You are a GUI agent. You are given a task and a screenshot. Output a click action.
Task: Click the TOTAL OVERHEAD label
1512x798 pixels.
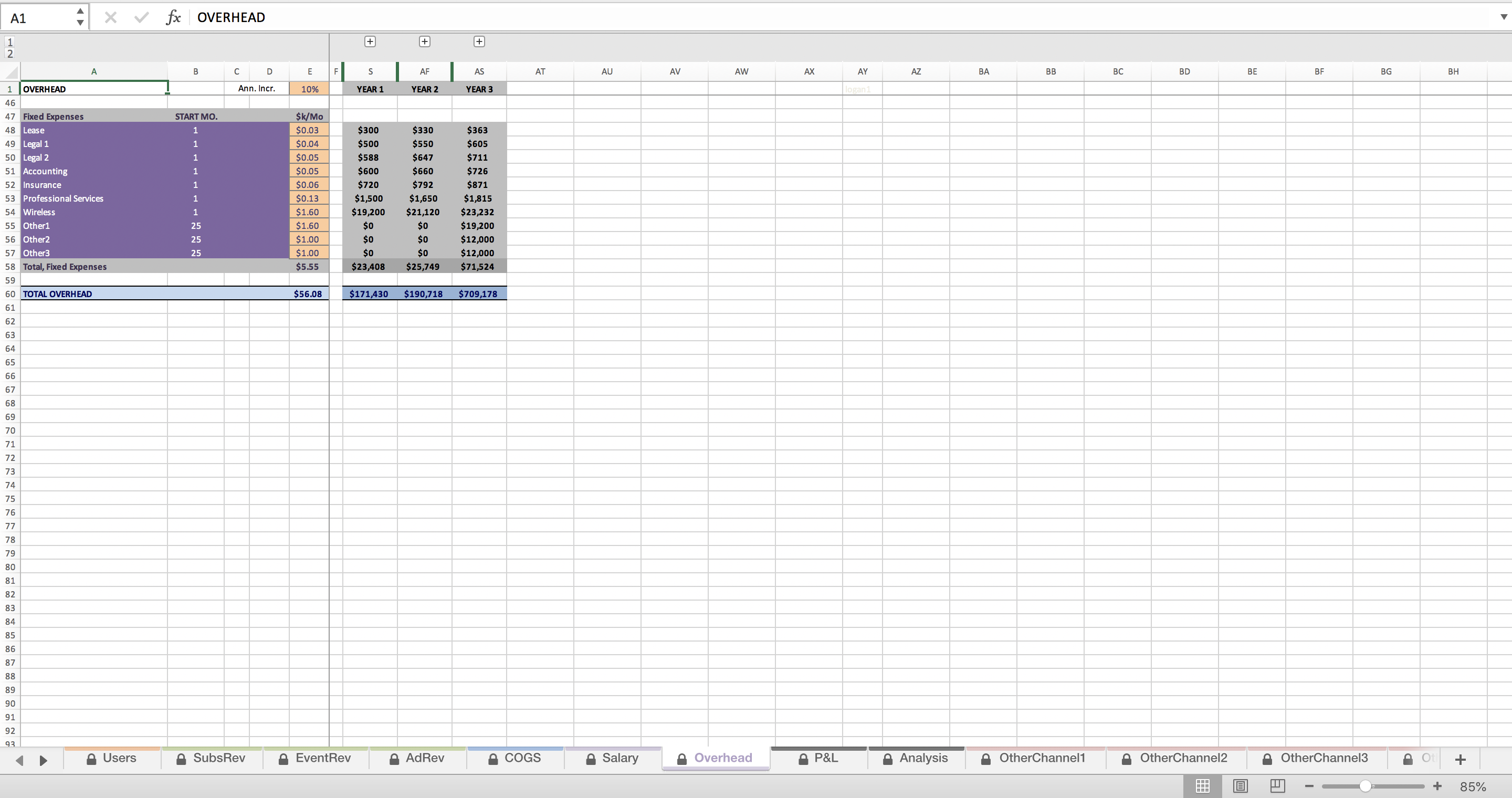[x=57, y=294]
